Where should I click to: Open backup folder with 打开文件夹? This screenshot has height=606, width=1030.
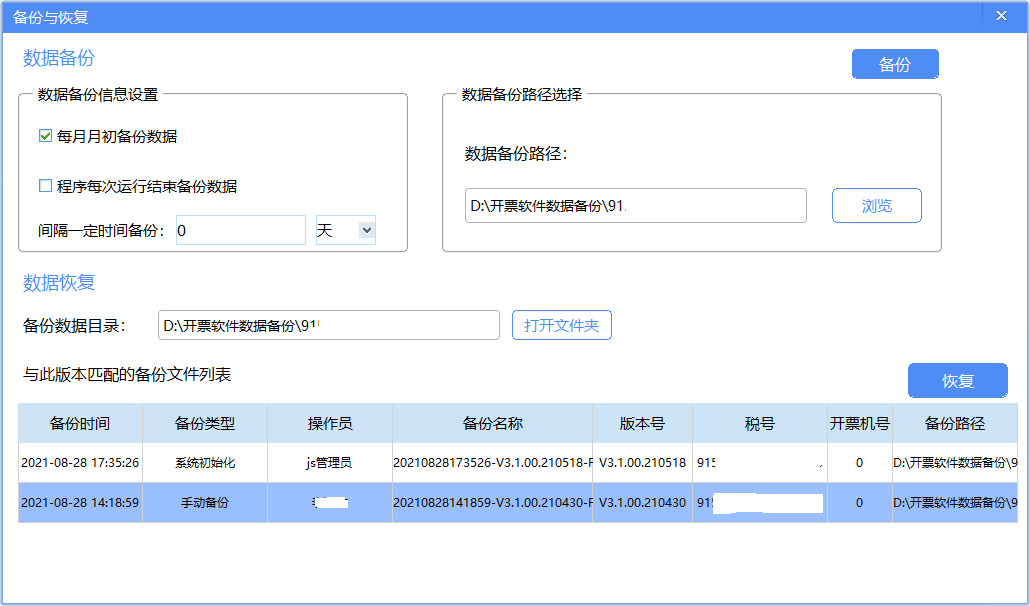point(561,325)
